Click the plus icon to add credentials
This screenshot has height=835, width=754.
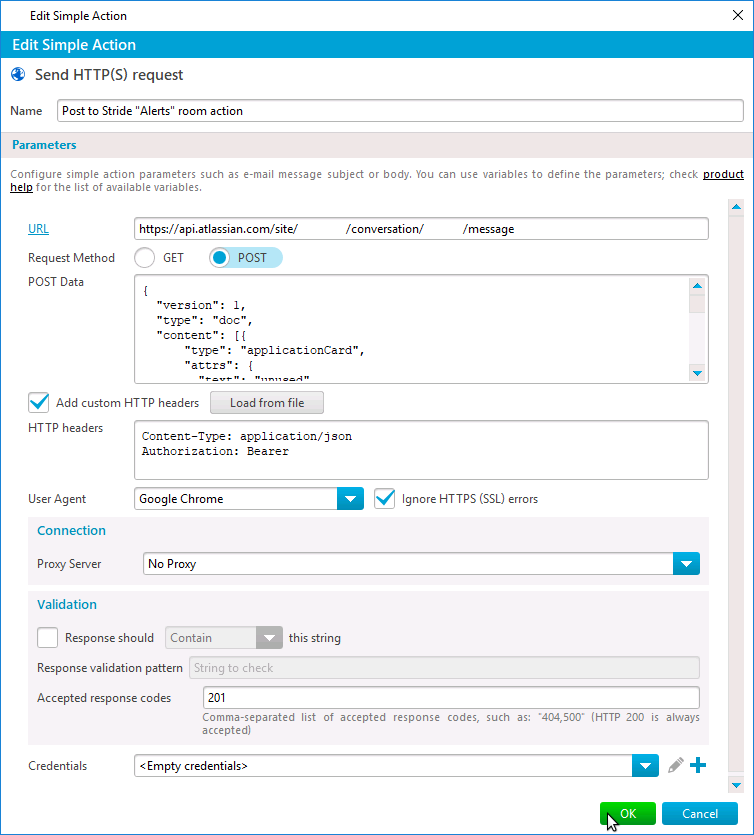pyautogui.click(x=698, y=766)
